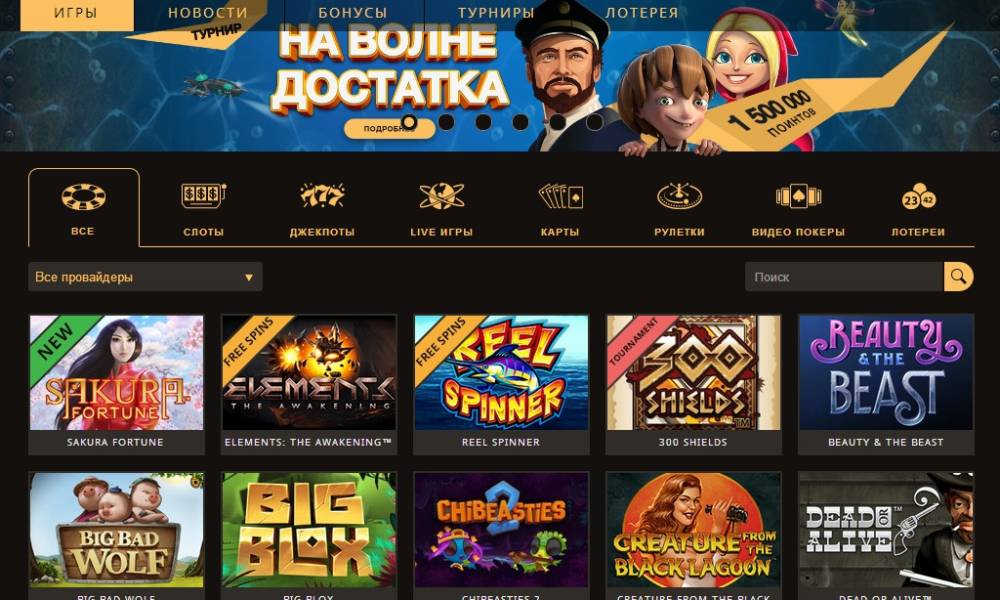
Task: Select the ЛОТЕРЕИ lottery balls icon
Action: [918, 196]
